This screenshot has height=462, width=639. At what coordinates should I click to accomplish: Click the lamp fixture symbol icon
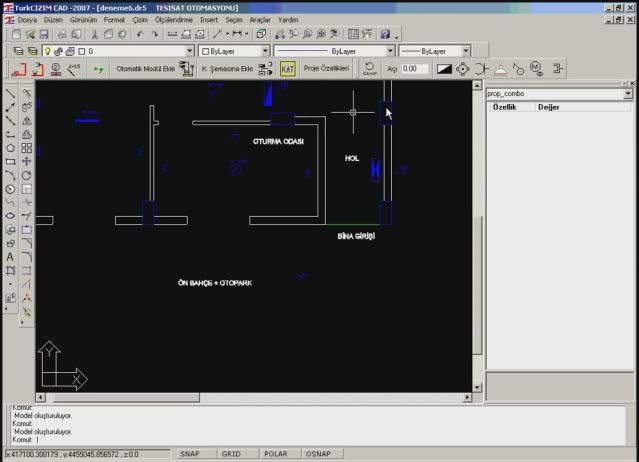[x=500, y=69]
